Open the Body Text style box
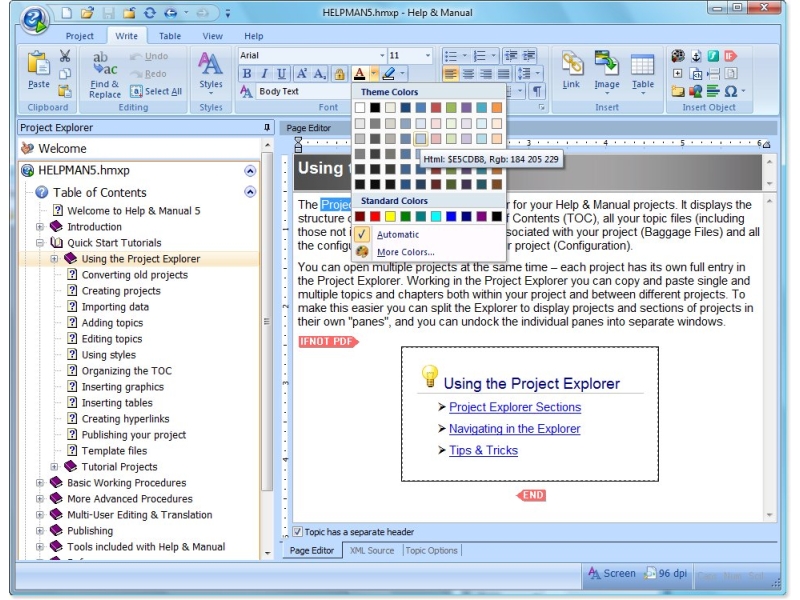 tap(304, 91)
